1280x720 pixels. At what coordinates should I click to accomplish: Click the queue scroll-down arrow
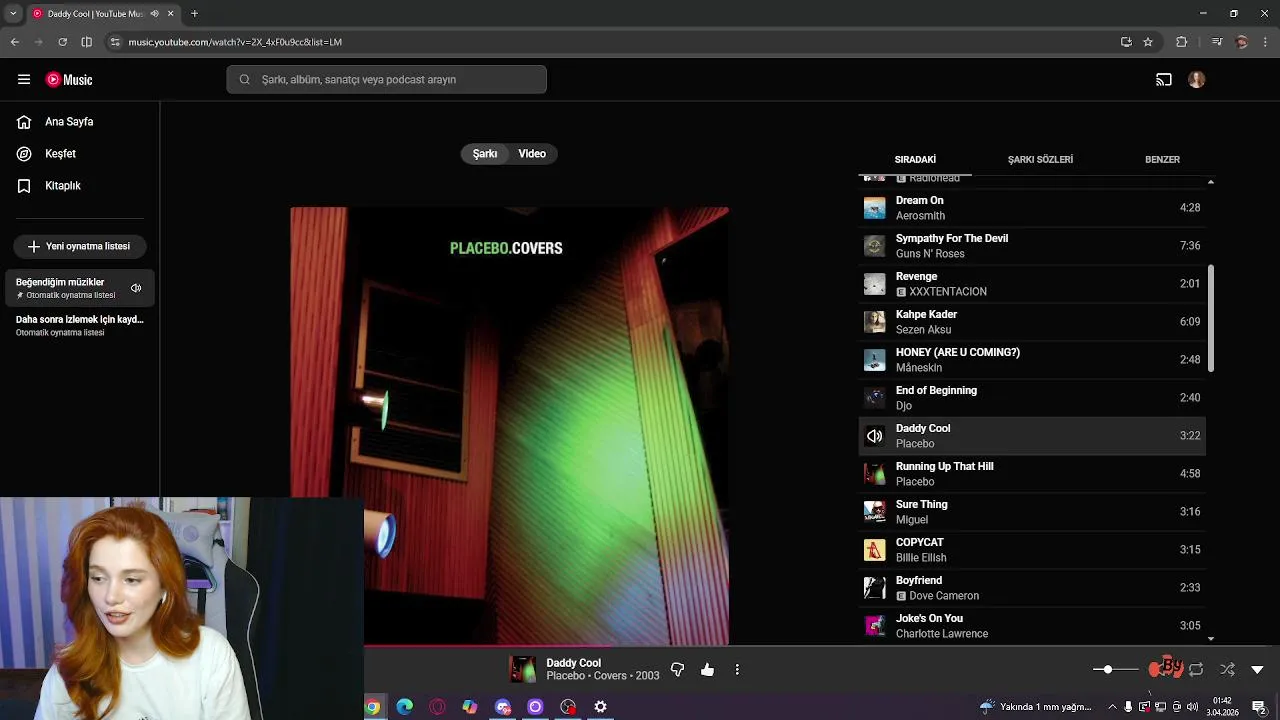click(1211, 638)
